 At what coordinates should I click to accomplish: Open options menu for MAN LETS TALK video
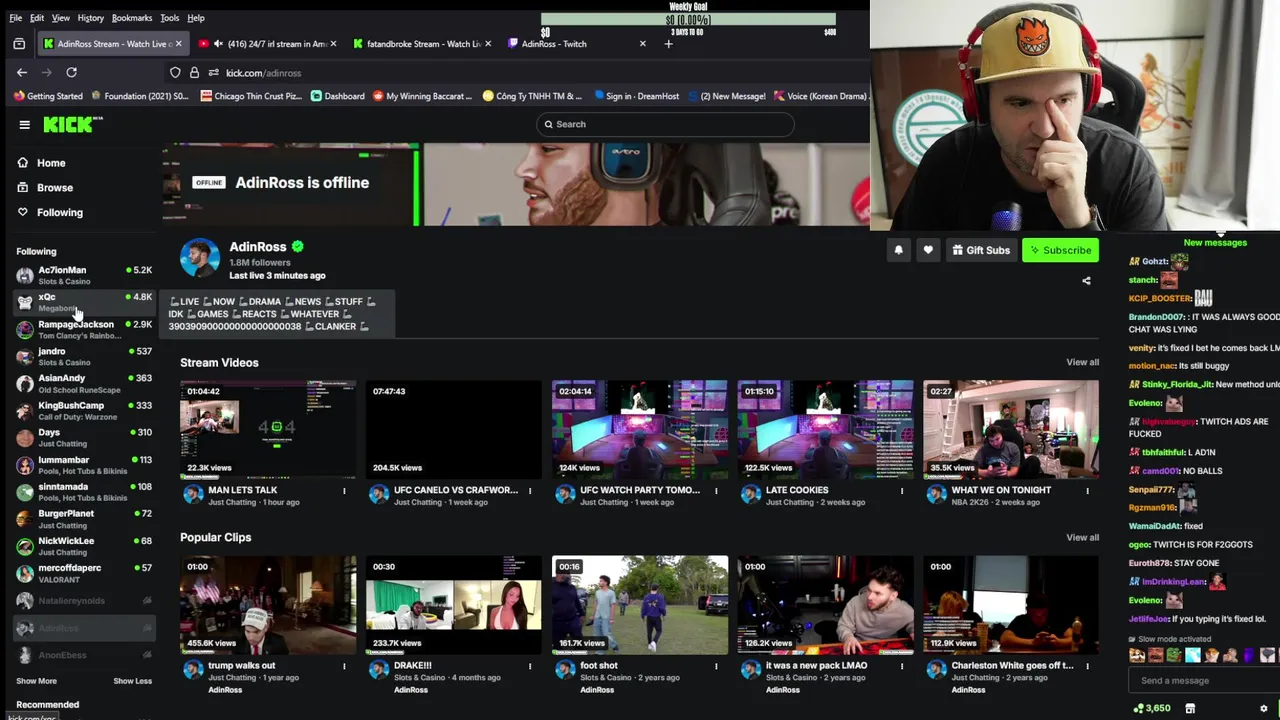344,490
